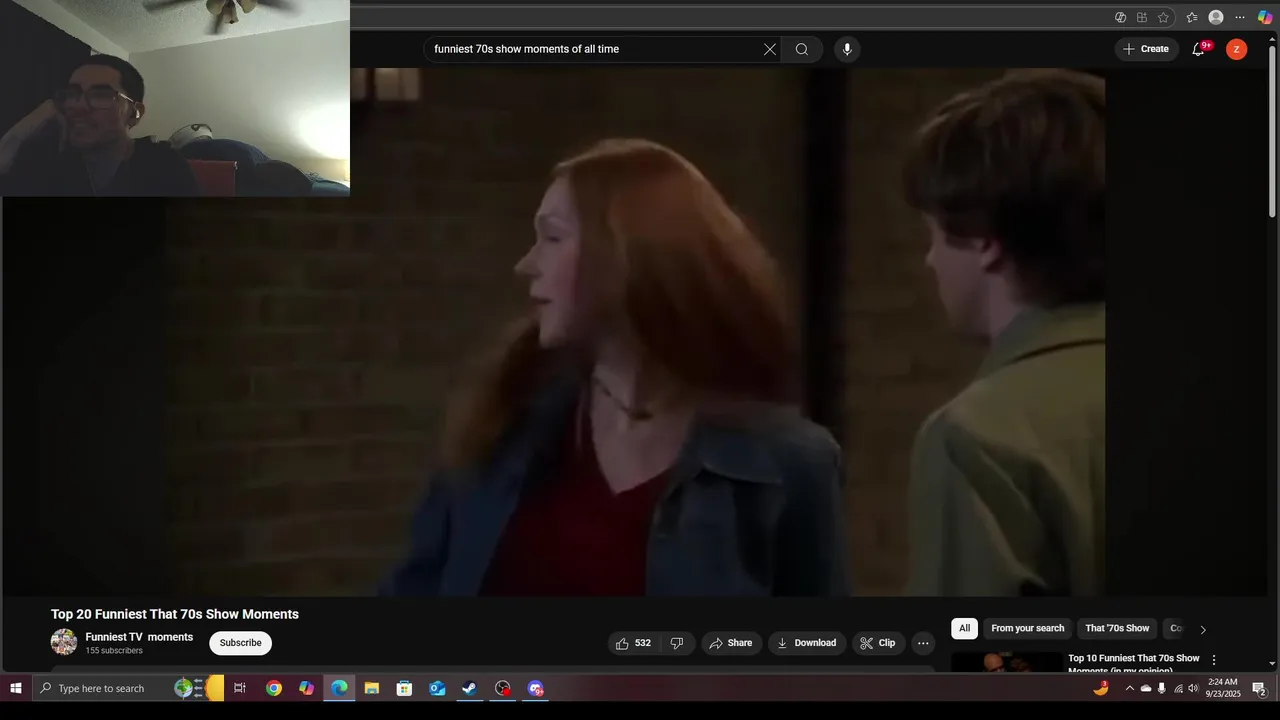This screenshot has height=720, width=1280.
Task: Add page to favorites star icon
Action: click(1164, 17)
